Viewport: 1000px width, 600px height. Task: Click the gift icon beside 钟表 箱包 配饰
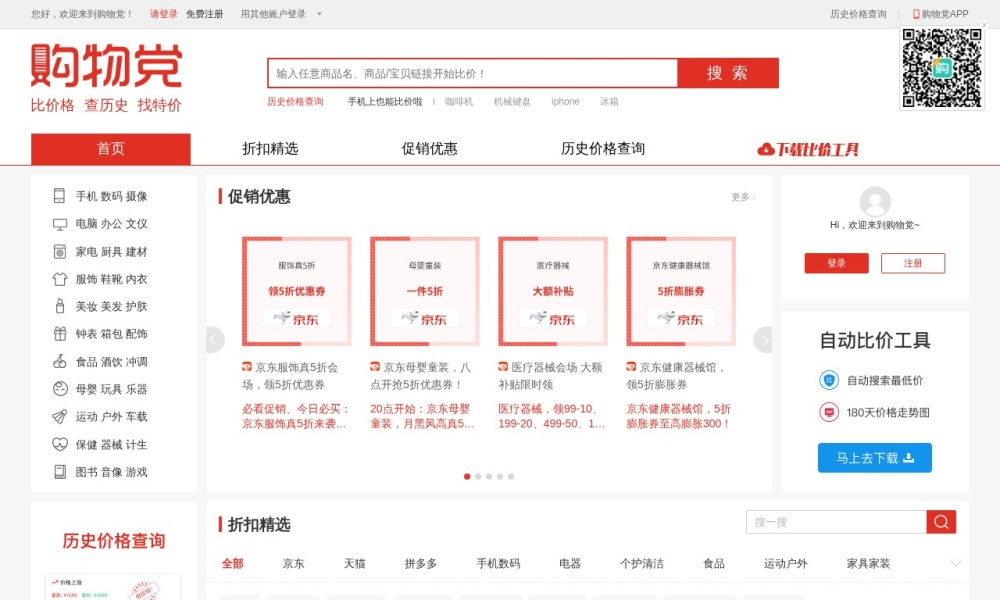tap(59, 334)
